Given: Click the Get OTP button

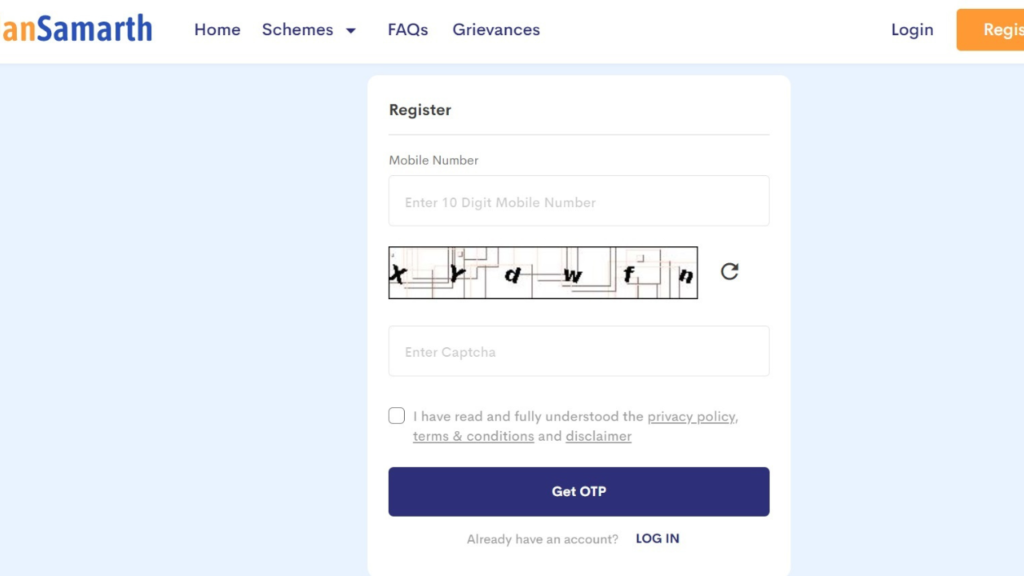Looking at the screenshot, I should [579, 491].
